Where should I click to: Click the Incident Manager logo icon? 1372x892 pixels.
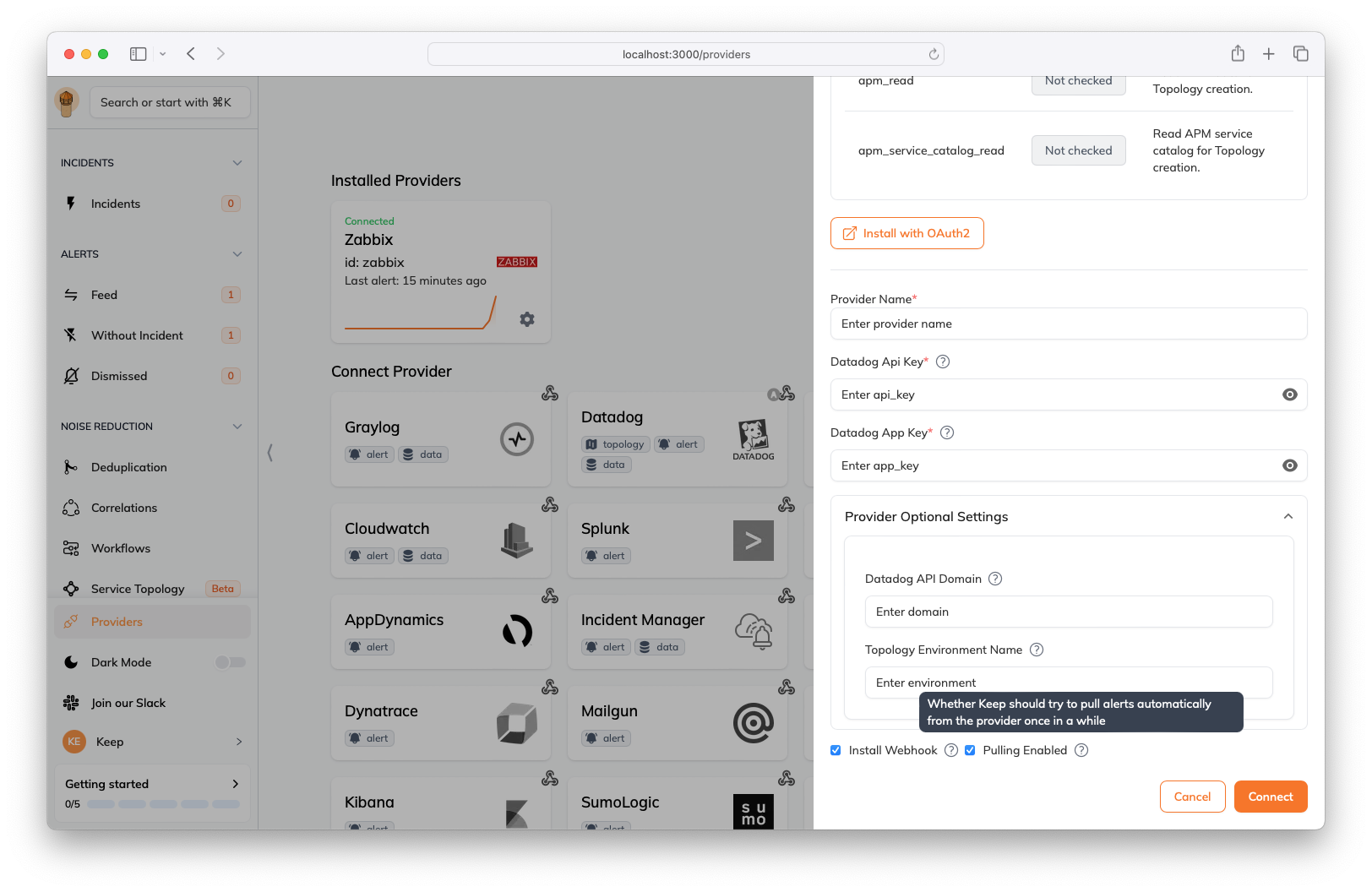pos(754,631)
